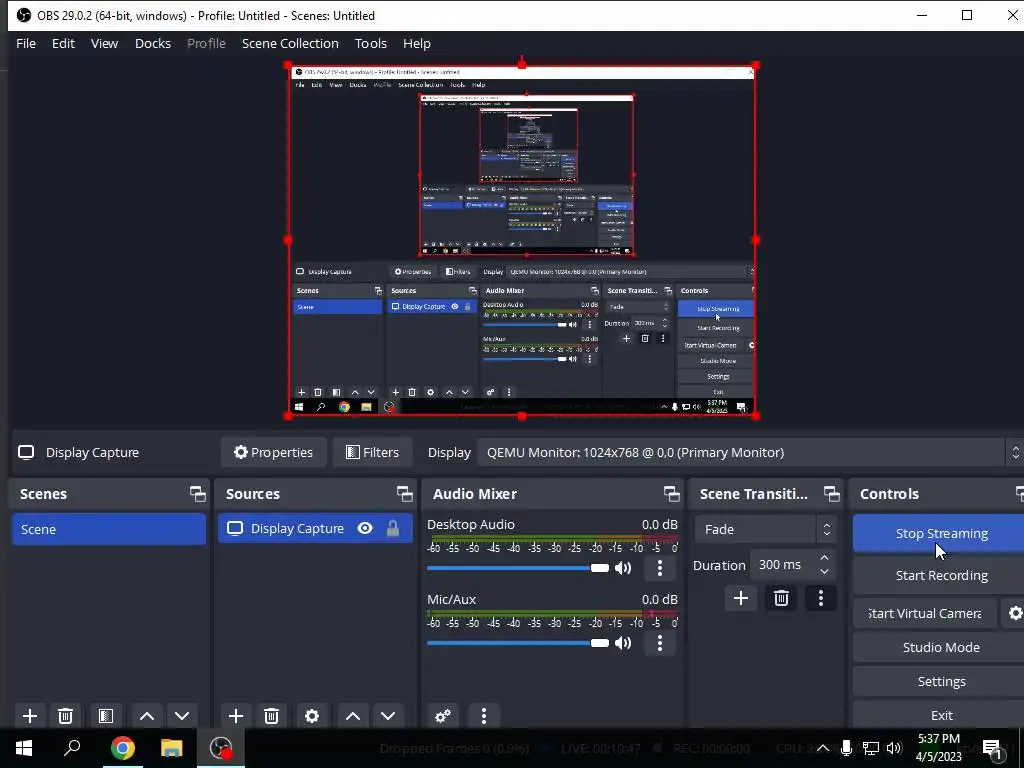This screenshot has height=768, width=1024.
Task: Open advanced audio properties gears icon
Action: pyautogui.click(x=443, y=716)
